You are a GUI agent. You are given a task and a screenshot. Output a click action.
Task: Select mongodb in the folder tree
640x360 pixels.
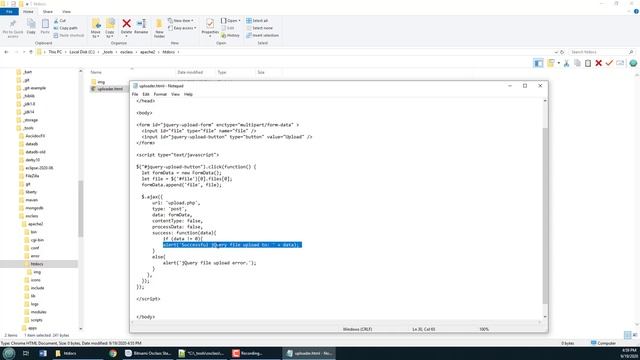tap(34, 208)
